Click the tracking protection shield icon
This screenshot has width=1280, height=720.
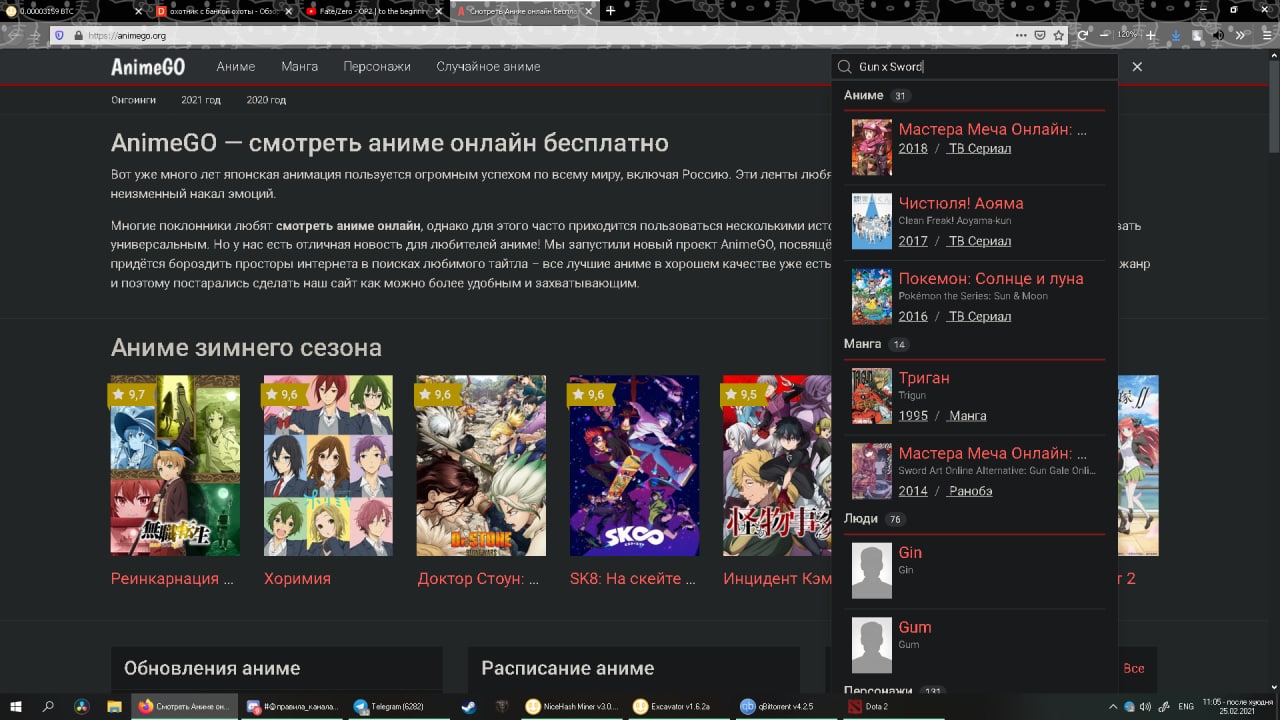(59, 35)
